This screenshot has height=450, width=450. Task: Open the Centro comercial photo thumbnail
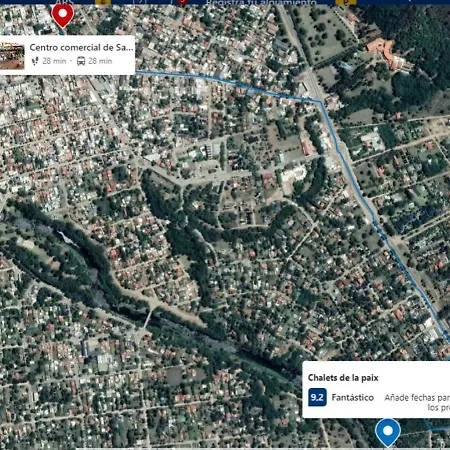point(12,56)
